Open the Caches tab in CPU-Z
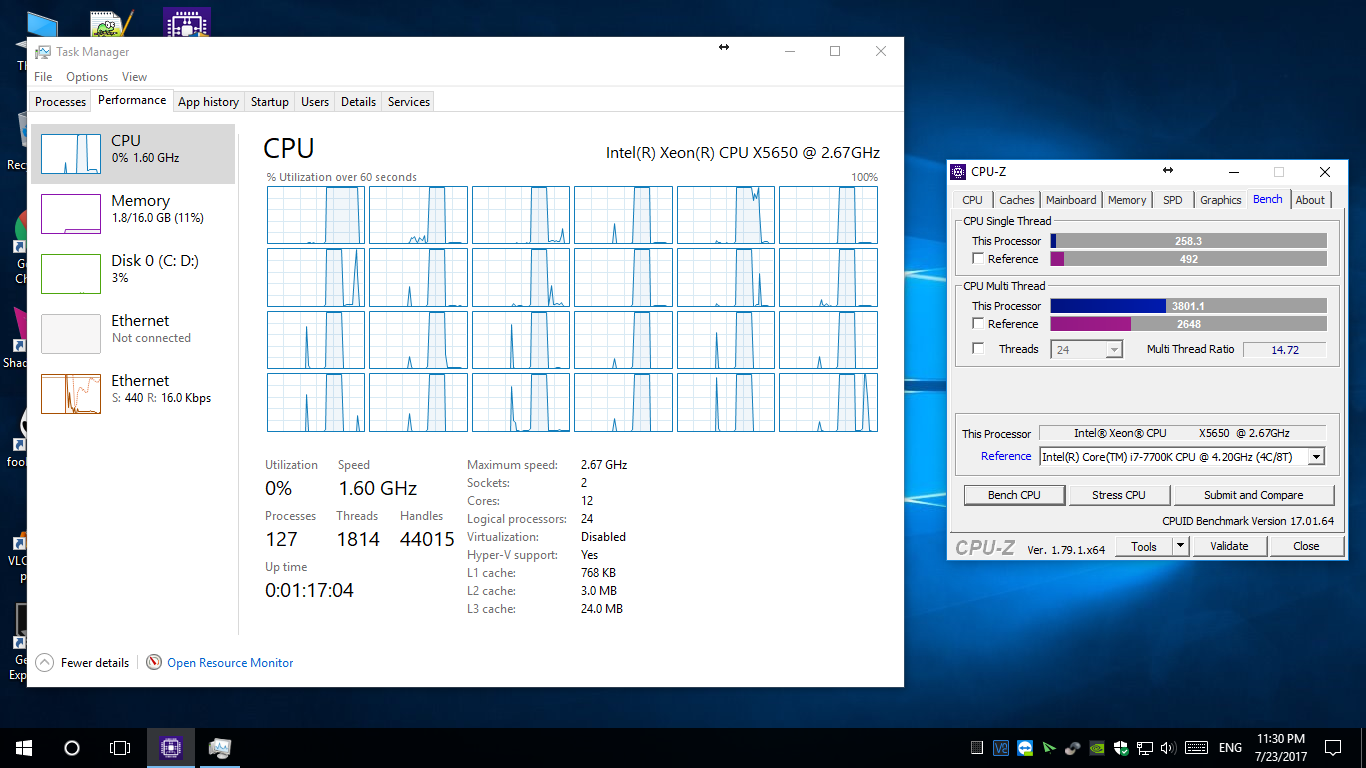This screenshot has height=768, width=1366. click(x=1017, y=200)
